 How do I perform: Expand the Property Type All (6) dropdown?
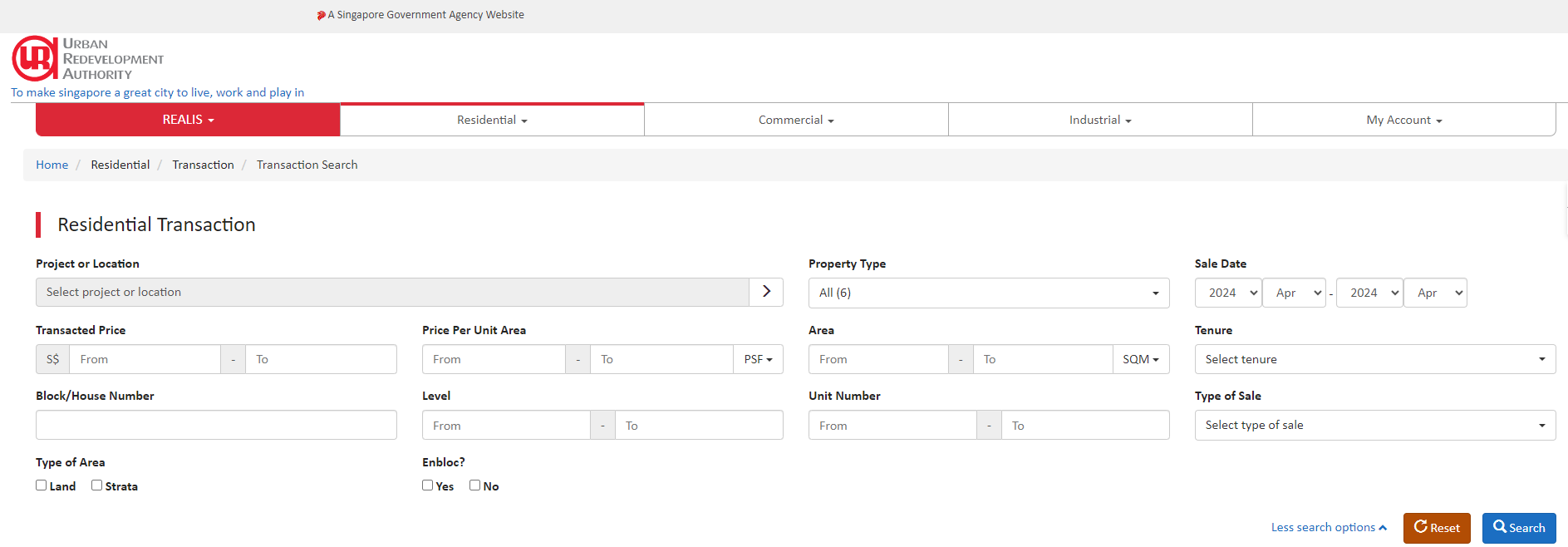coord(989,293)
